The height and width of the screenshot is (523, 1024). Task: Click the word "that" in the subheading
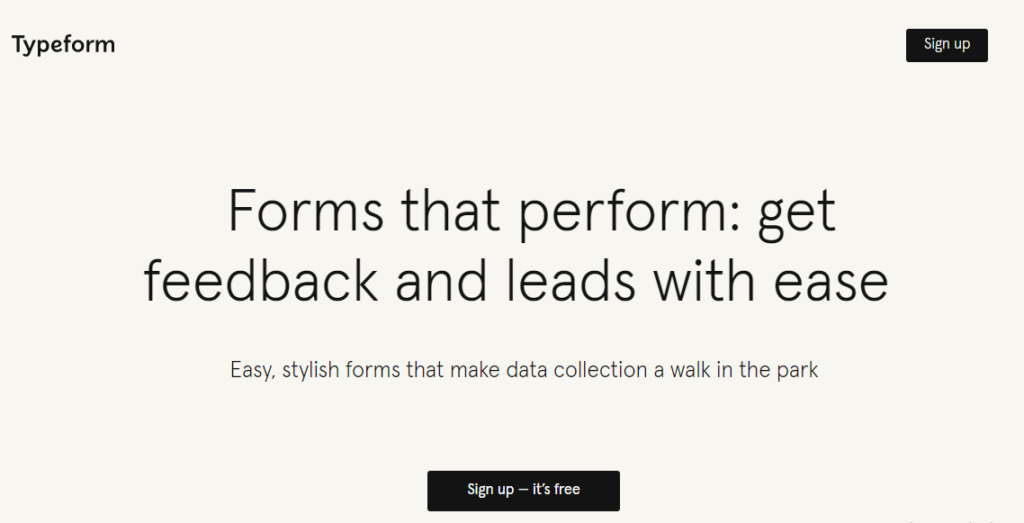tap(424, 370)
